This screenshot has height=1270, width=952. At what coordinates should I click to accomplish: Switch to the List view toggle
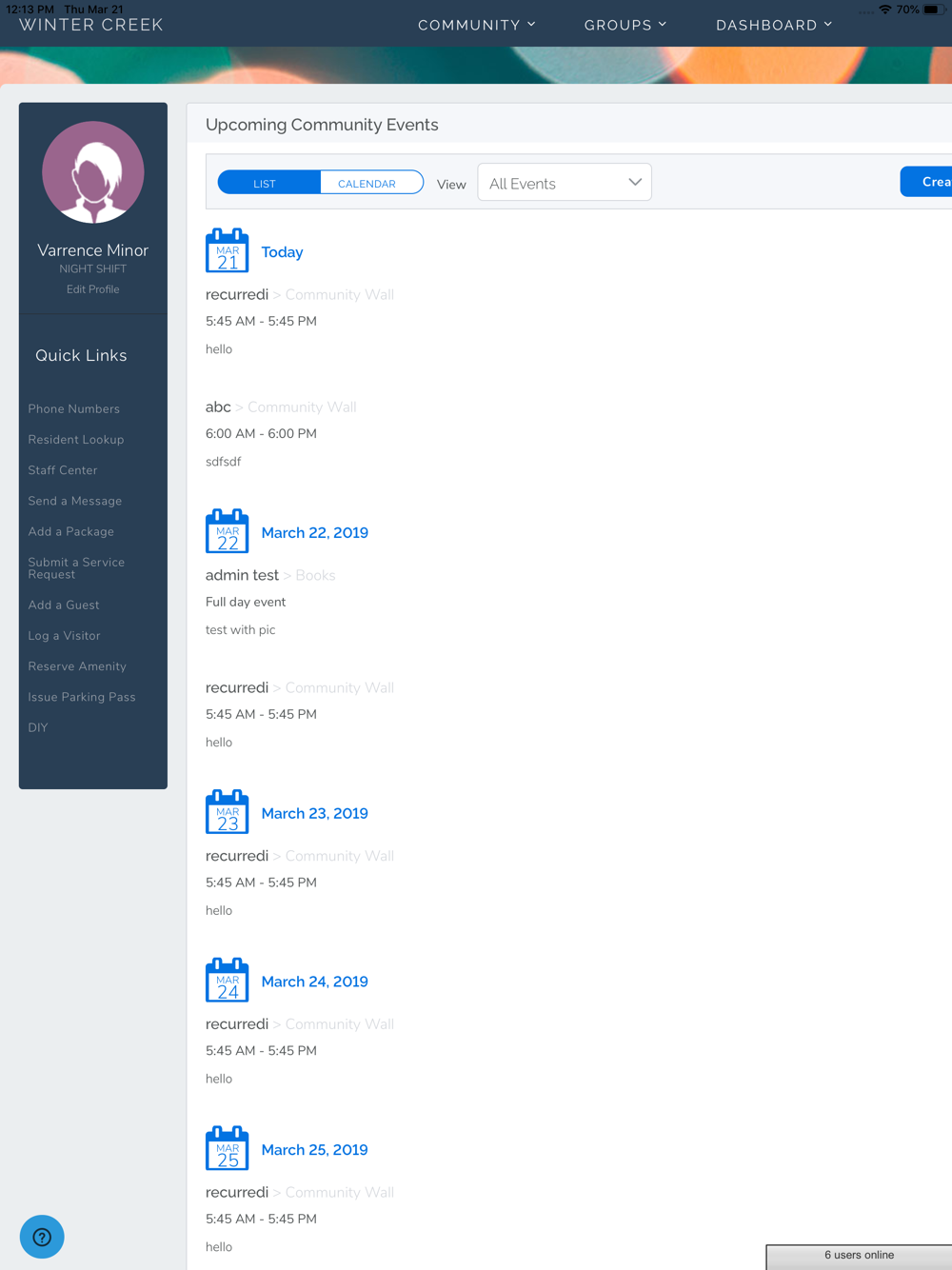266,184
